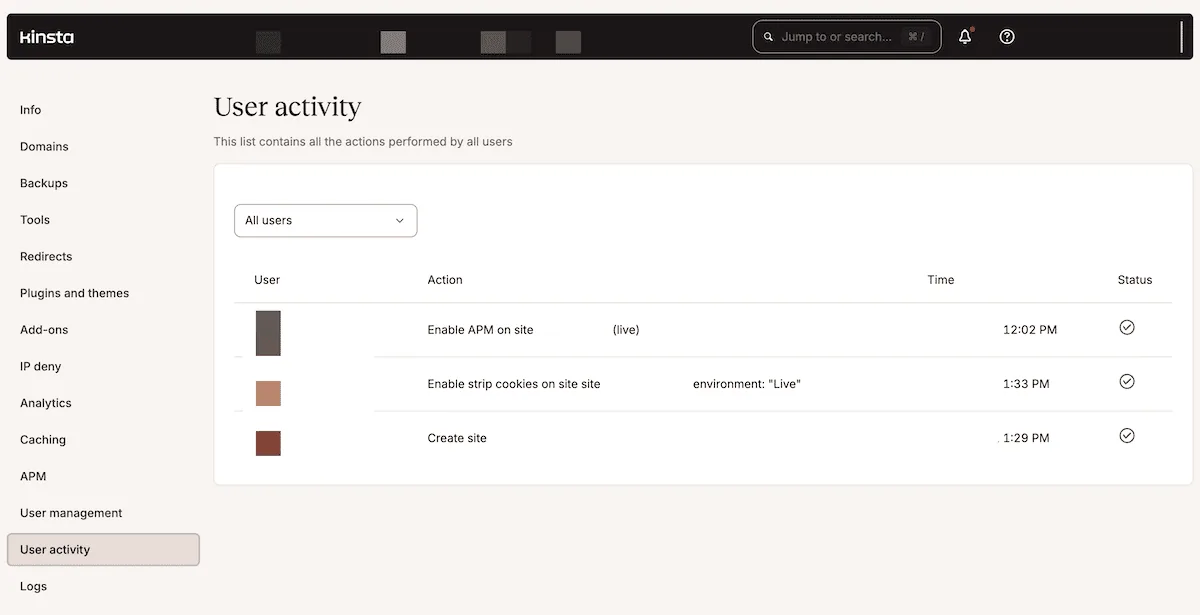Open the Logs section
This screenshot has height=615, width=1200.
click(33, 585)
